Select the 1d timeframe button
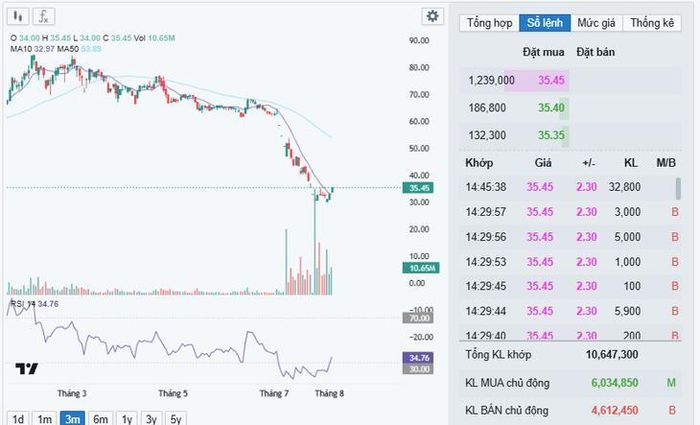The image size is (700, 425). (18, 419)
